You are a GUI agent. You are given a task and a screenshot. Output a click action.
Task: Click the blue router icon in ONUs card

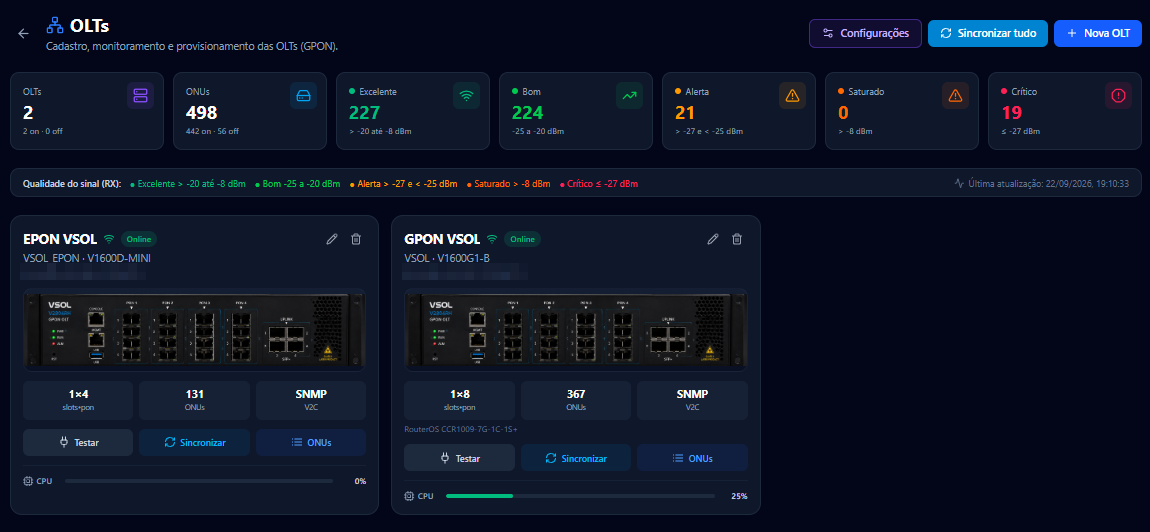point(303,95)
